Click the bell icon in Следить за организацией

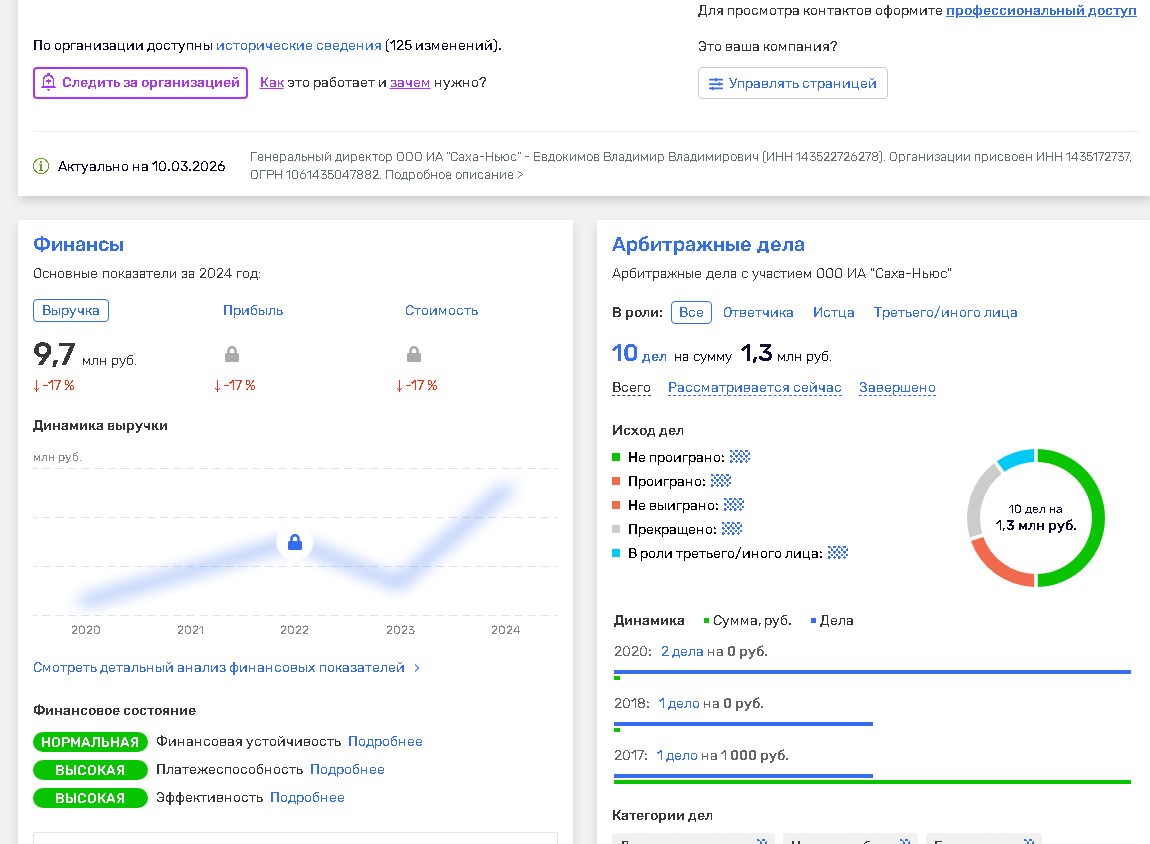[48, 83]
